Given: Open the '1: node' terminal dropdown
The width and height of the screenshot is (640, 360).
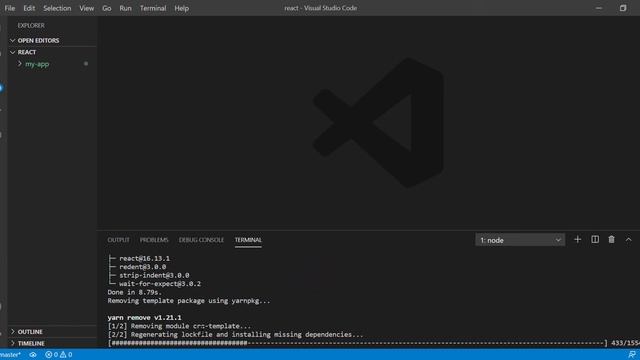Looking at the screenshot, I should (520, 240).
